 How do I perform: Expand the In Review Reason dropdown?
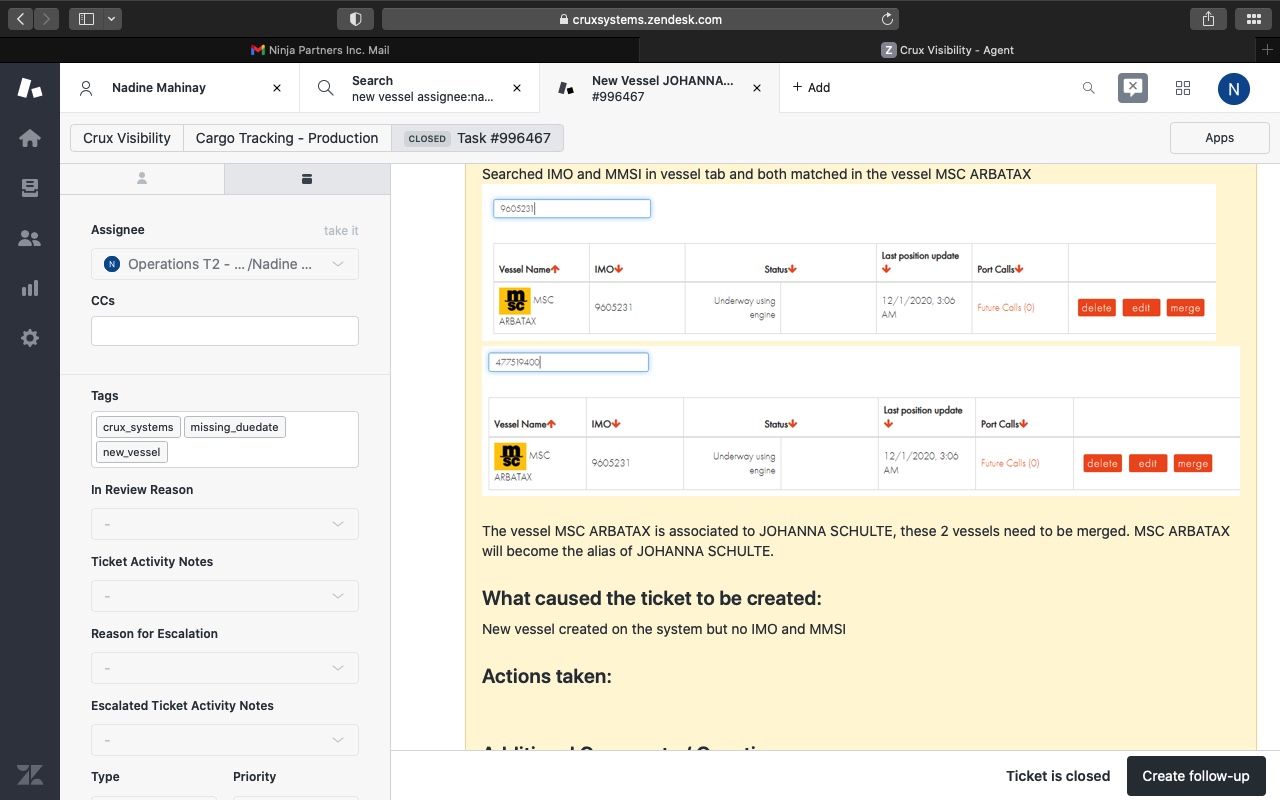[x=225, y=524]
